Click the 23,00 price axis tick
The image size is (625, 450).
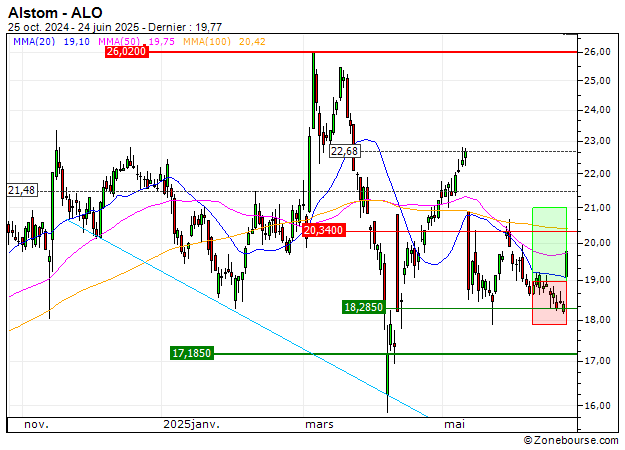point(597,141)
